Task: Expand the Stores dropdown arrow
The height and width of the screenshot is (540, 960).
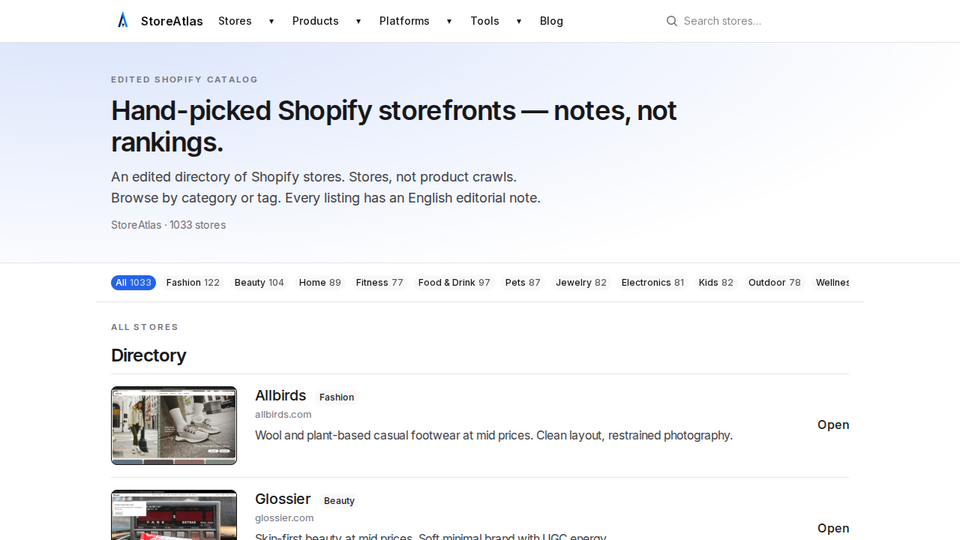Action: pos(271,21)
